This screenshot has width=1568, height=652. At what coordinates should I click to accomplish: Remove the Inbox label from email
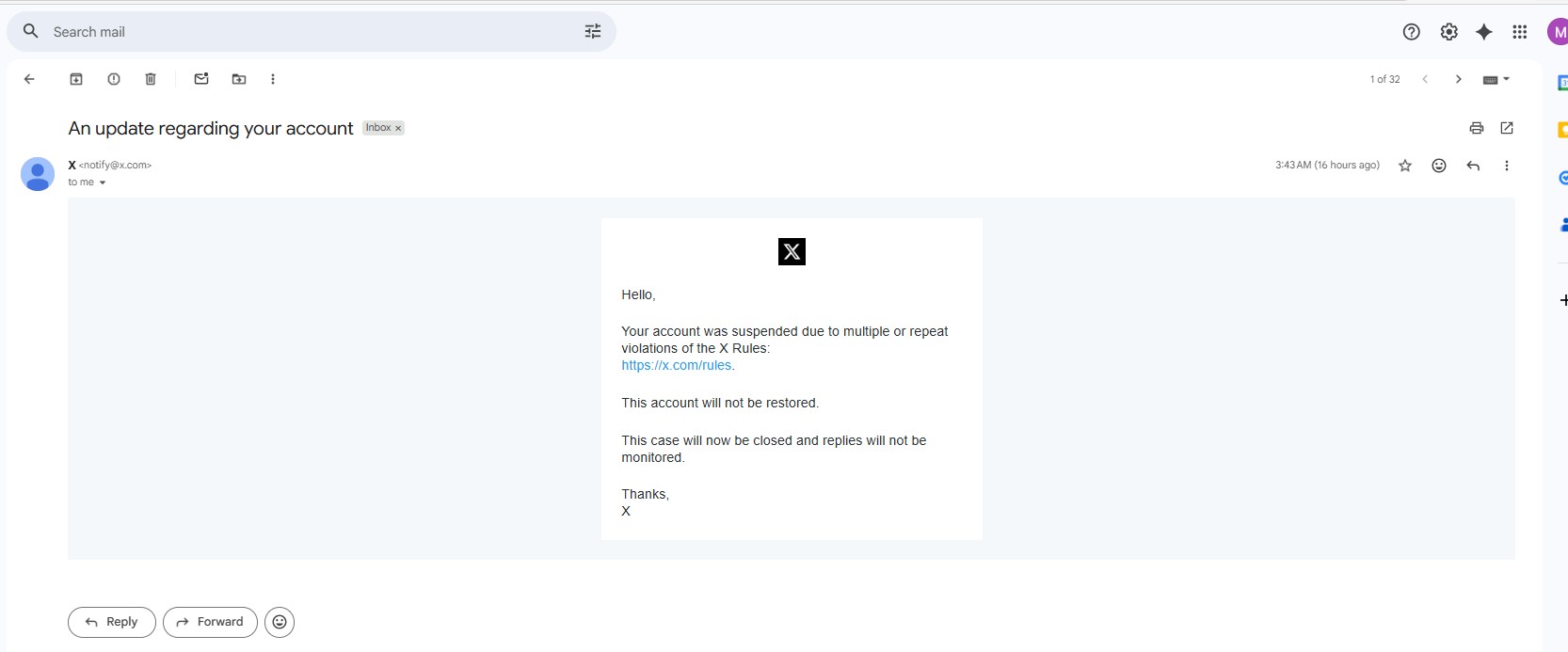pyautogui.click(x=398, y=128)
